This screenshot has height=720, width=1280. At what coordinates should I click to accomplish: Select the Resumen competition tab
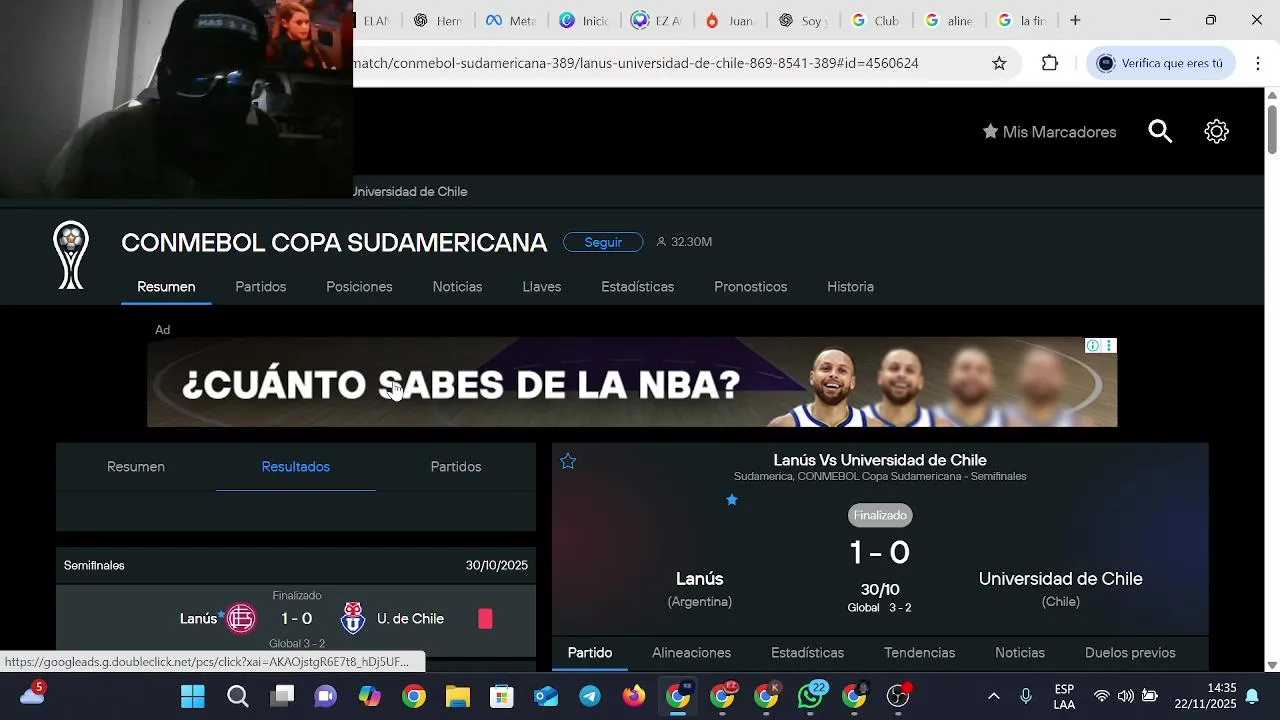click(166, 287)
